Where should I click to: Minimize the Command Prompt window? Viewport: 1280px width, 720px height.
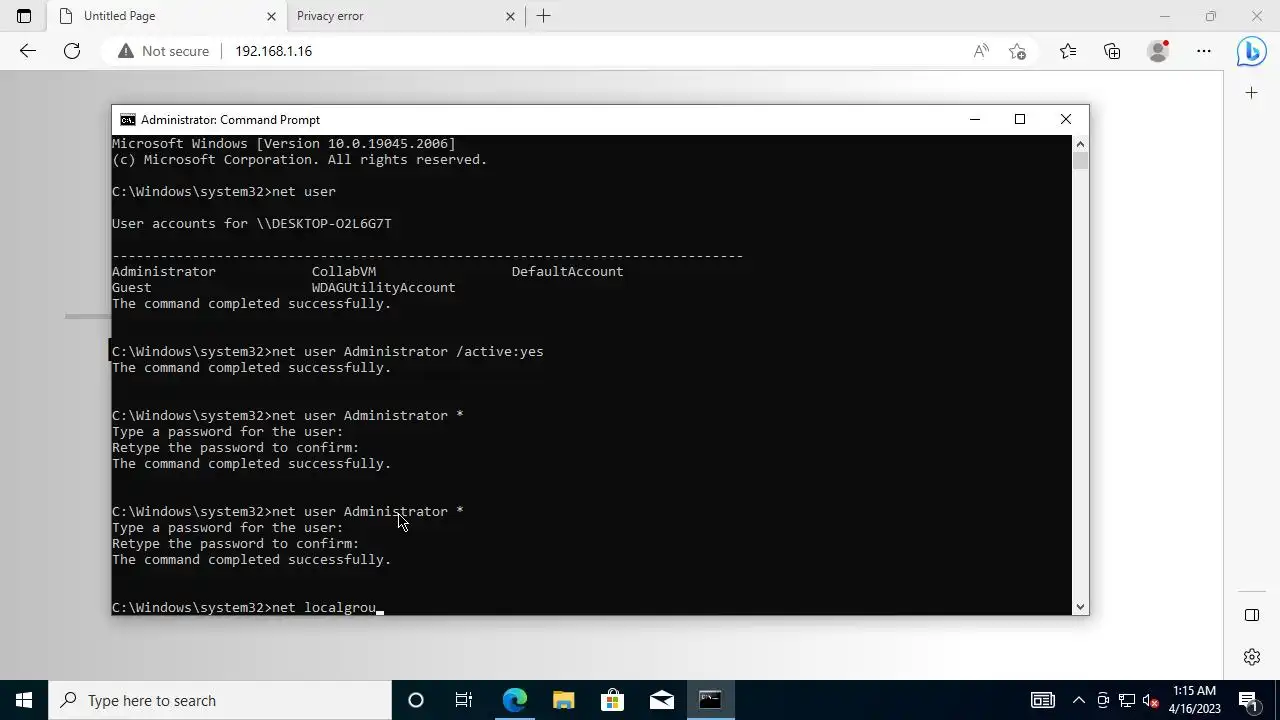tap(974, 120)
